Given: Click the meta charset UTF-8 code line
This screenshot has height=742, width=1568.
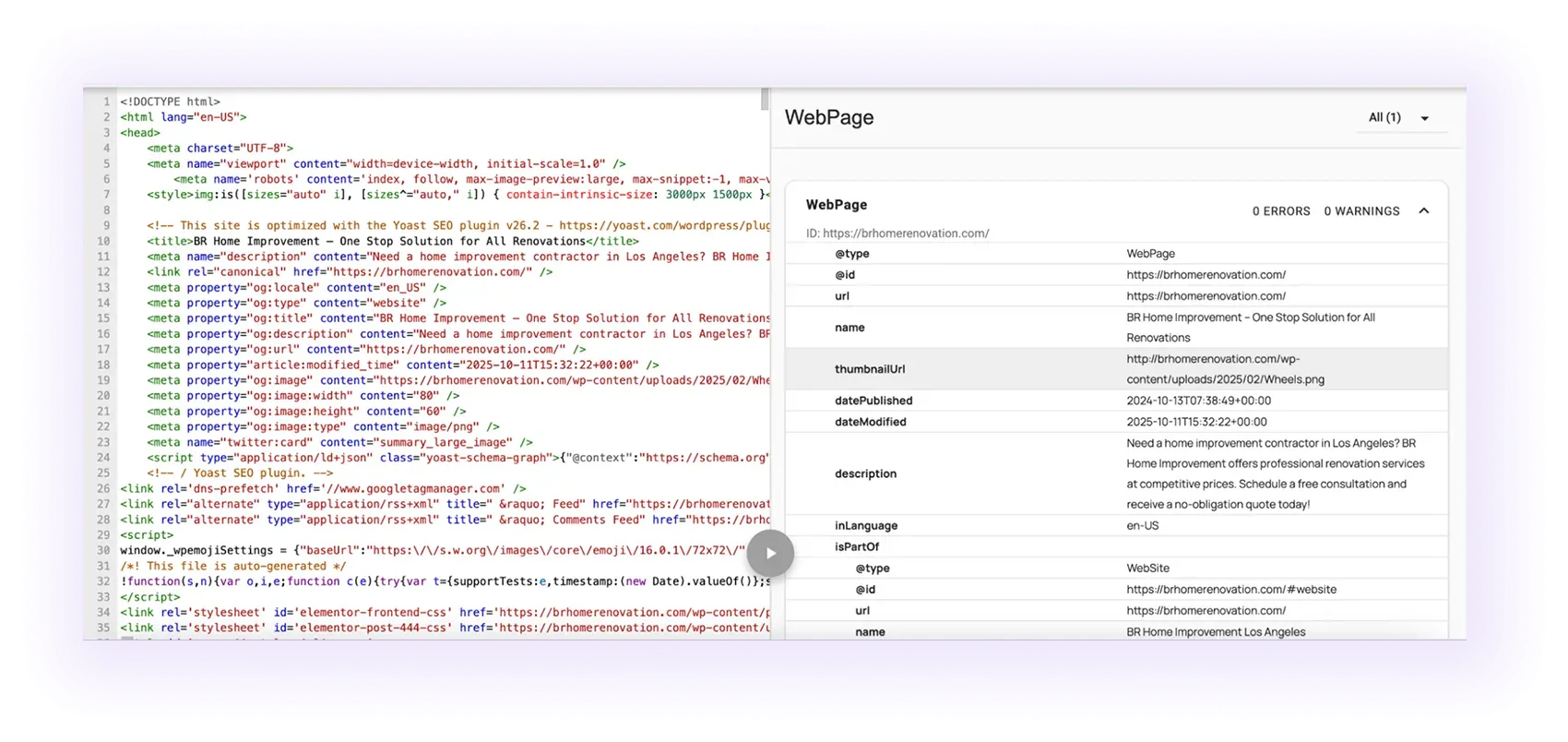Looking at the screenshot, I should (220, 149).
